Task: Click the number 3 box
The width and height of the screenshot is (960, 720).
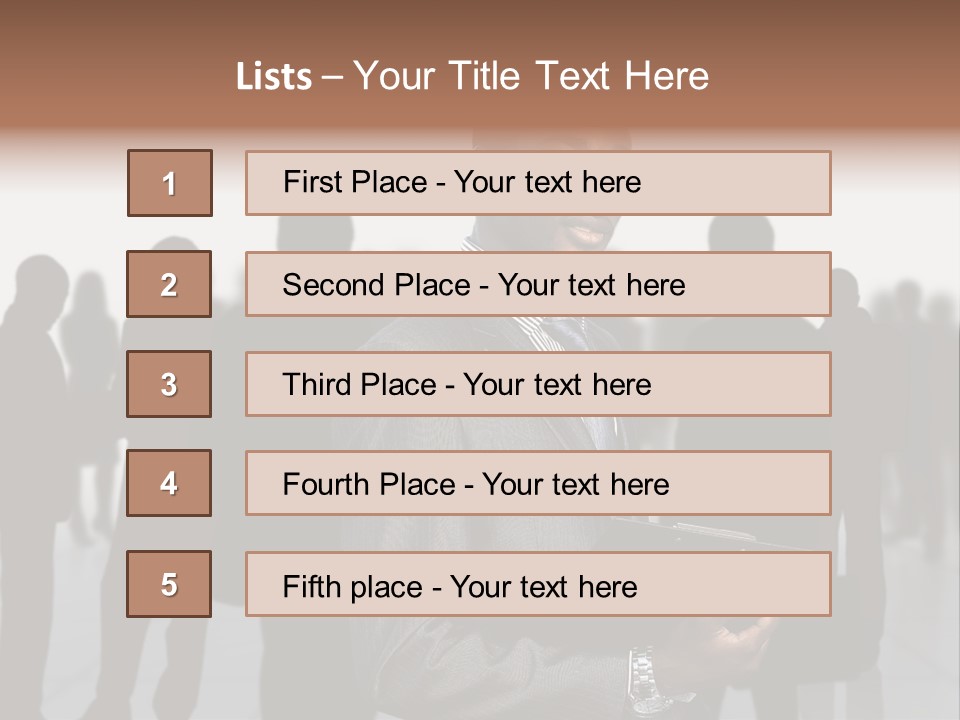Action: [169, 384]
